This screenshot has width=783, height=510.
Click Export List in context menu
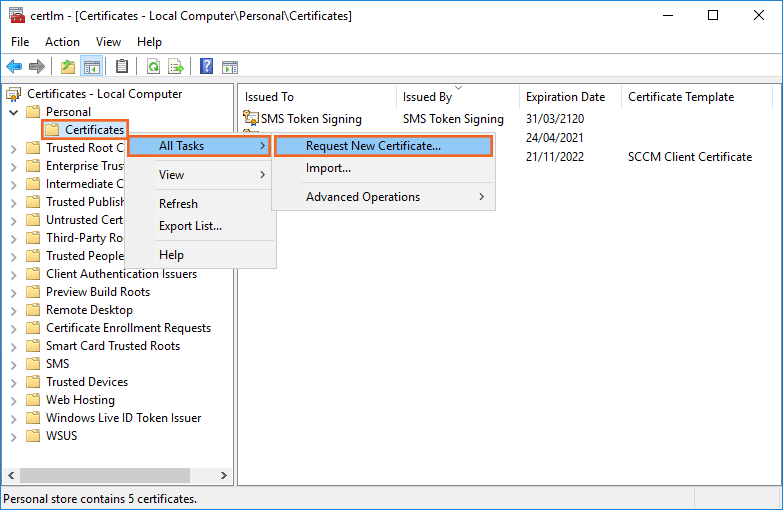tap(190, 226)
